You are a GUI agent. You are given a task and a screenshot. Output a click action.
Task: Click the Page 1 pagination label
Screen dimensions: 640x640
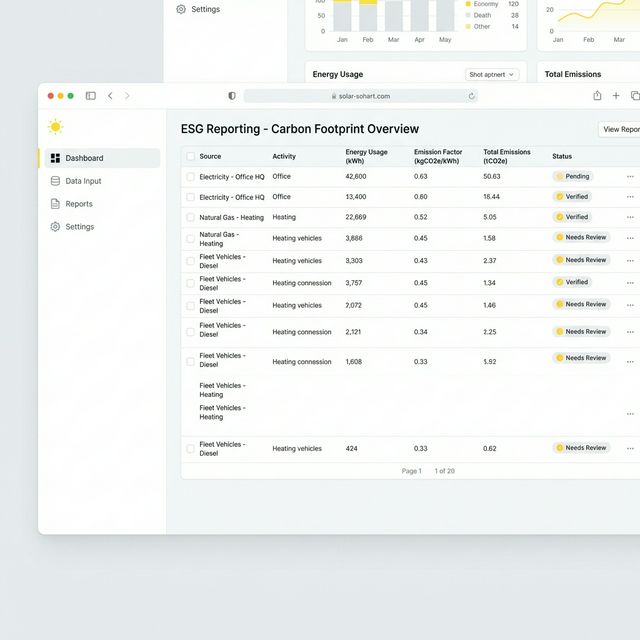pos(411,471)
